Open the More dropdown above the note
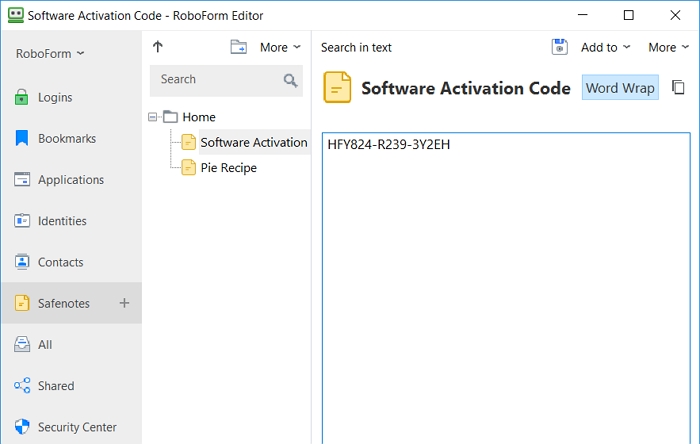This screenshot has width=700, height=444. (668, 47)
